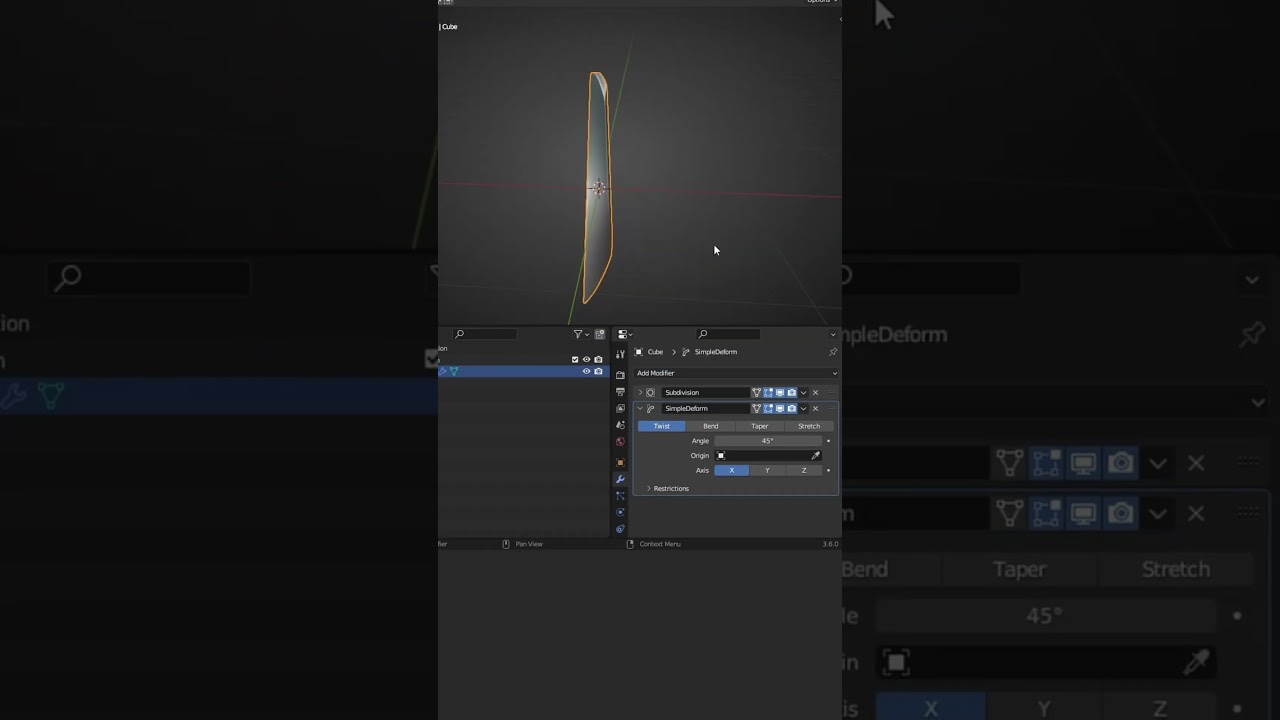Open the Particles properties tab
Screen dimensions: 1280x720
[x=620, y=495]
